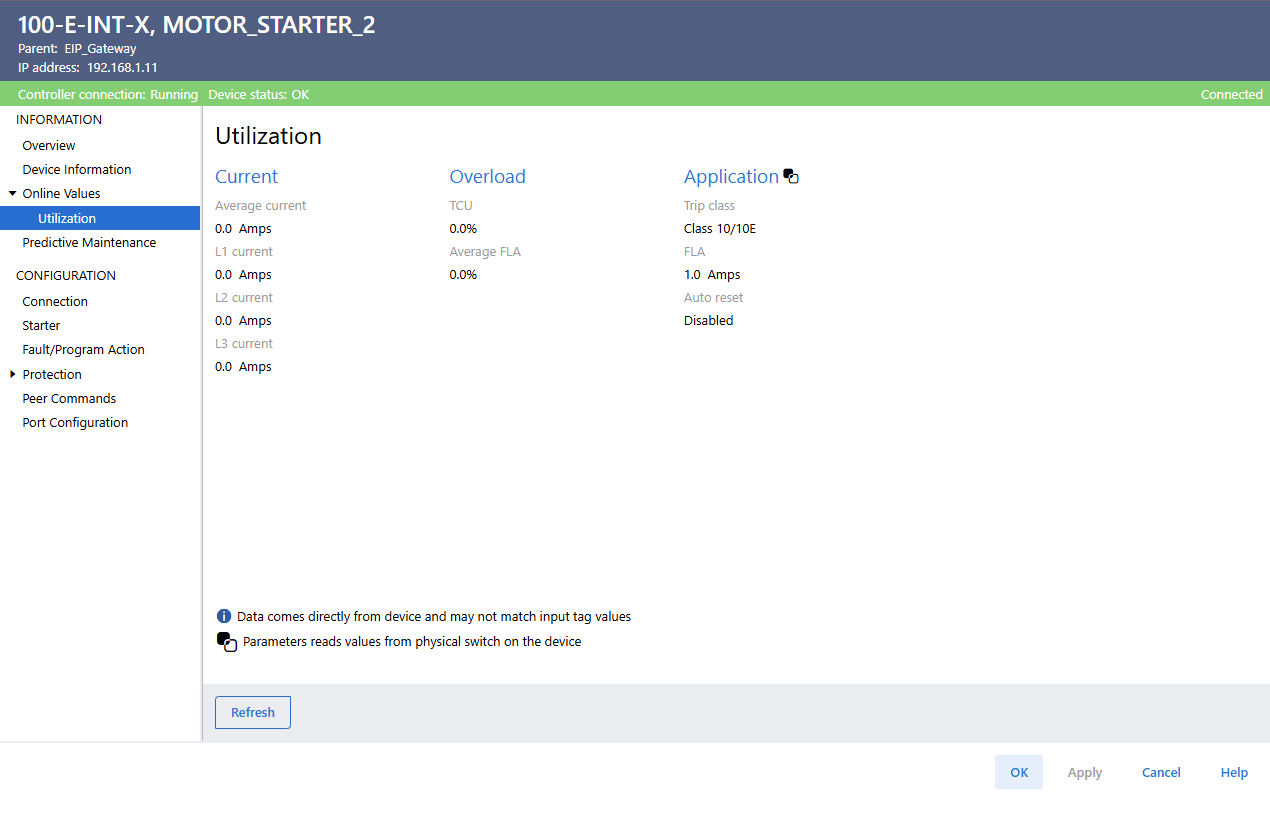This screenshot has width=1270, height=815.
Task: Open the Starter configuration page
Action: pyautogui.click(x=41, y=325)
